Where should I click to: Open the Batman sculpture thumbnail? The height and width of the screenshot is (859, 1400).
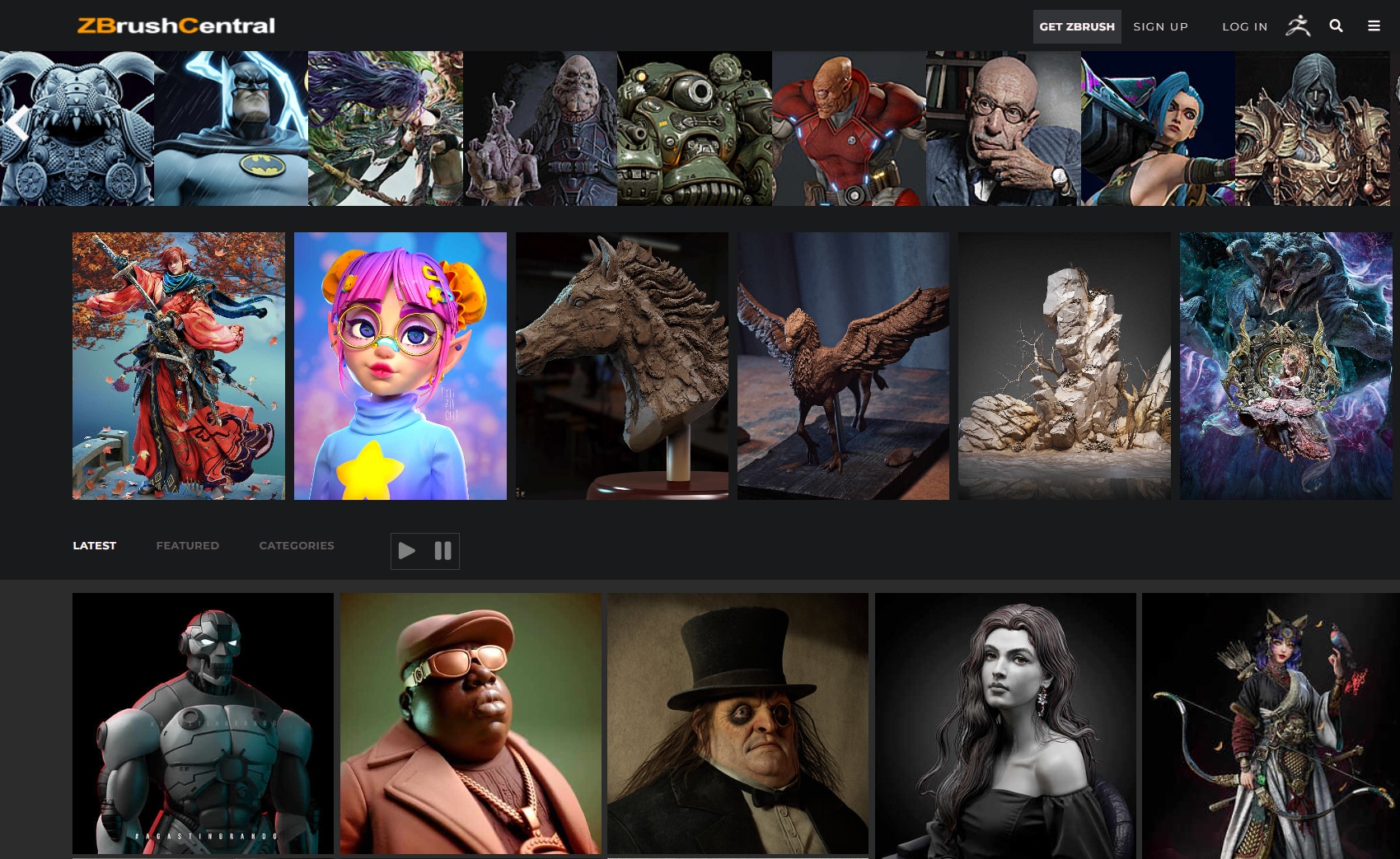coord(229,128)
